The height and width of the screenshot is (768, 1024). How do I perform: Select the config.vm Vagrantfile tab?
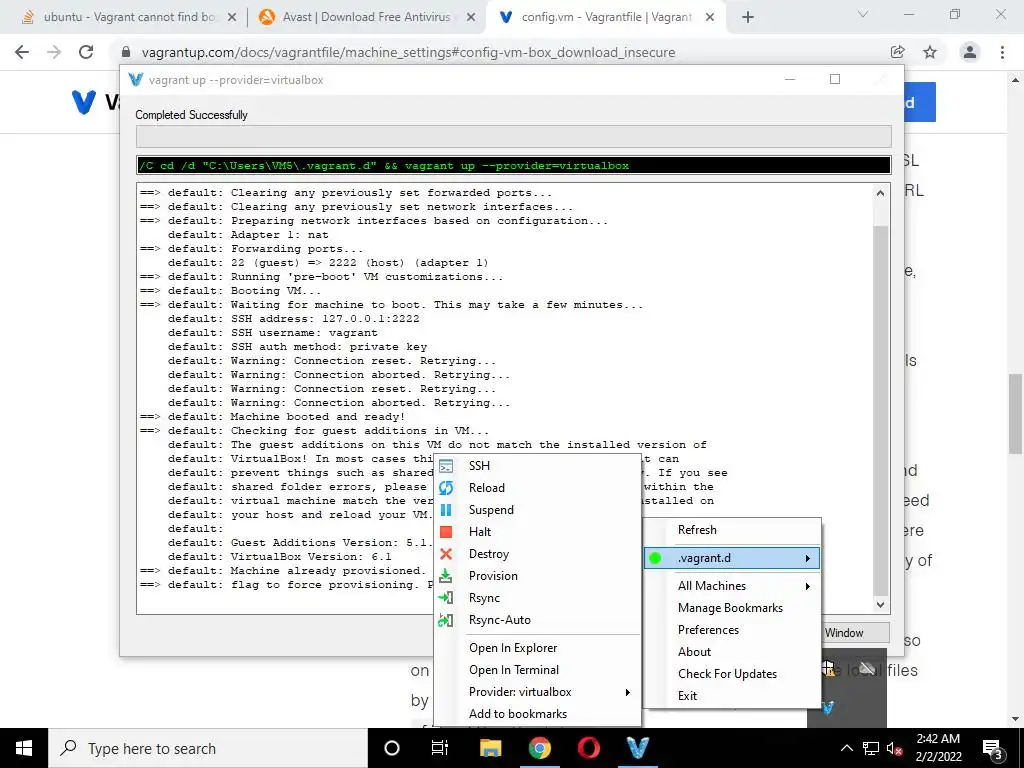click(x=607, y=17)
